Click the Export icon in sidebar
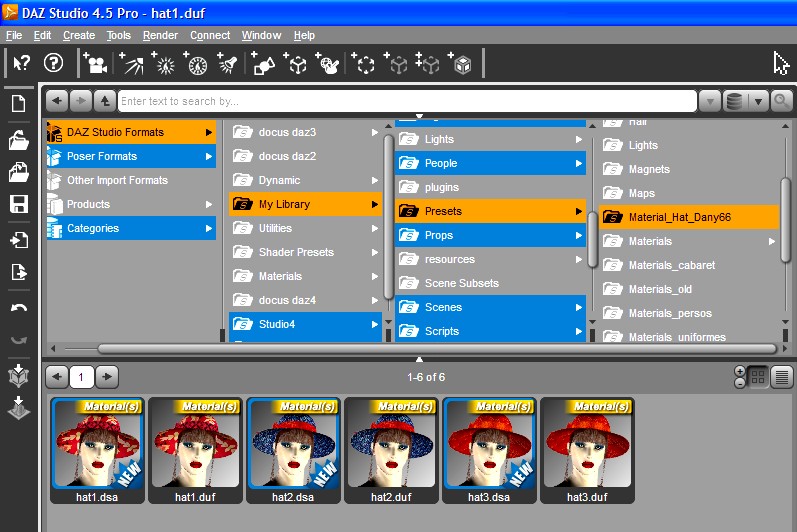797x532 pixels. [x=19, y=272]
